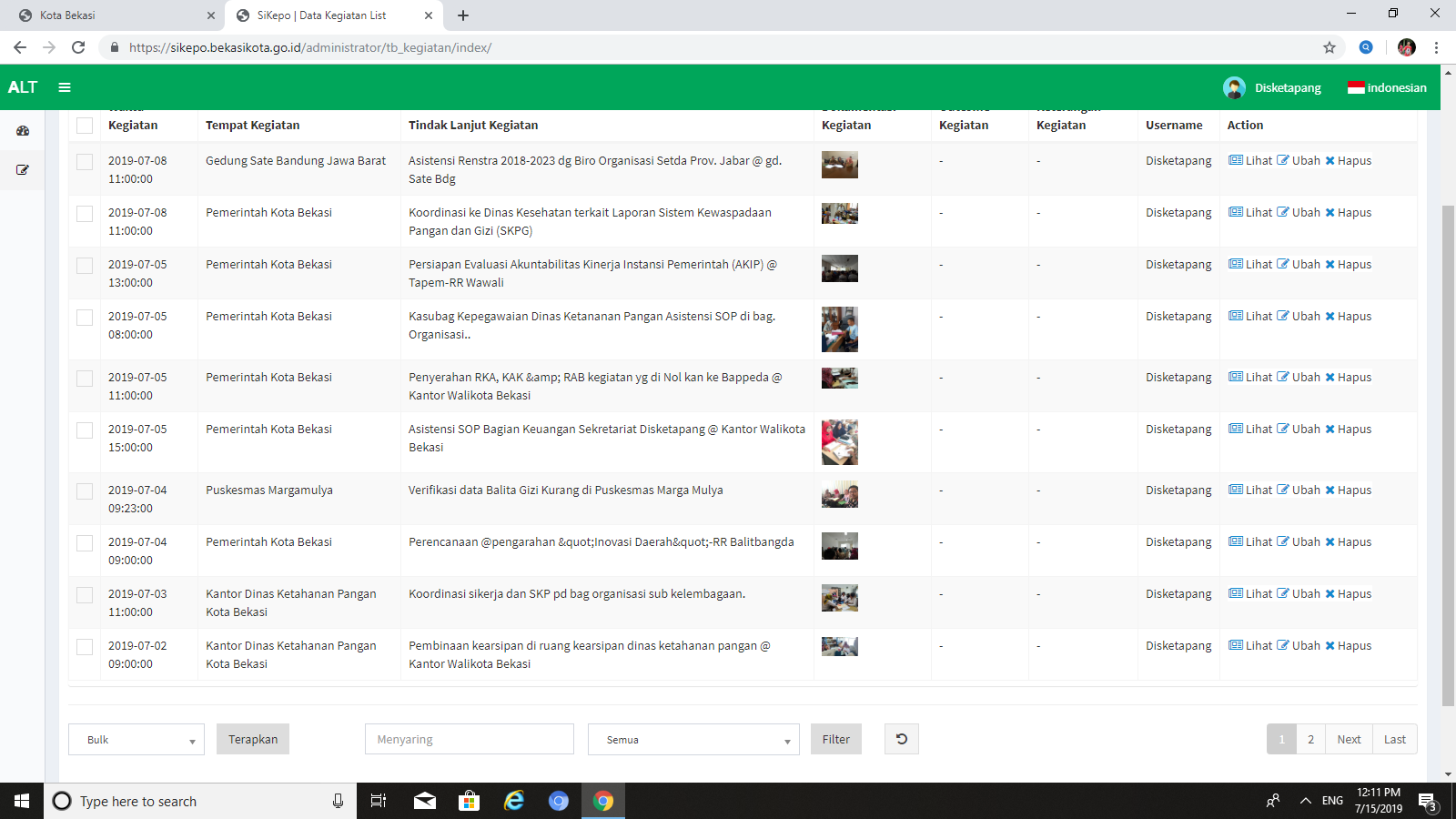The height and width of the screenshot is (819, 1456).
Task: Check the Pembinaan kearsipan row checkbox
Action: (x=85, y=647)
